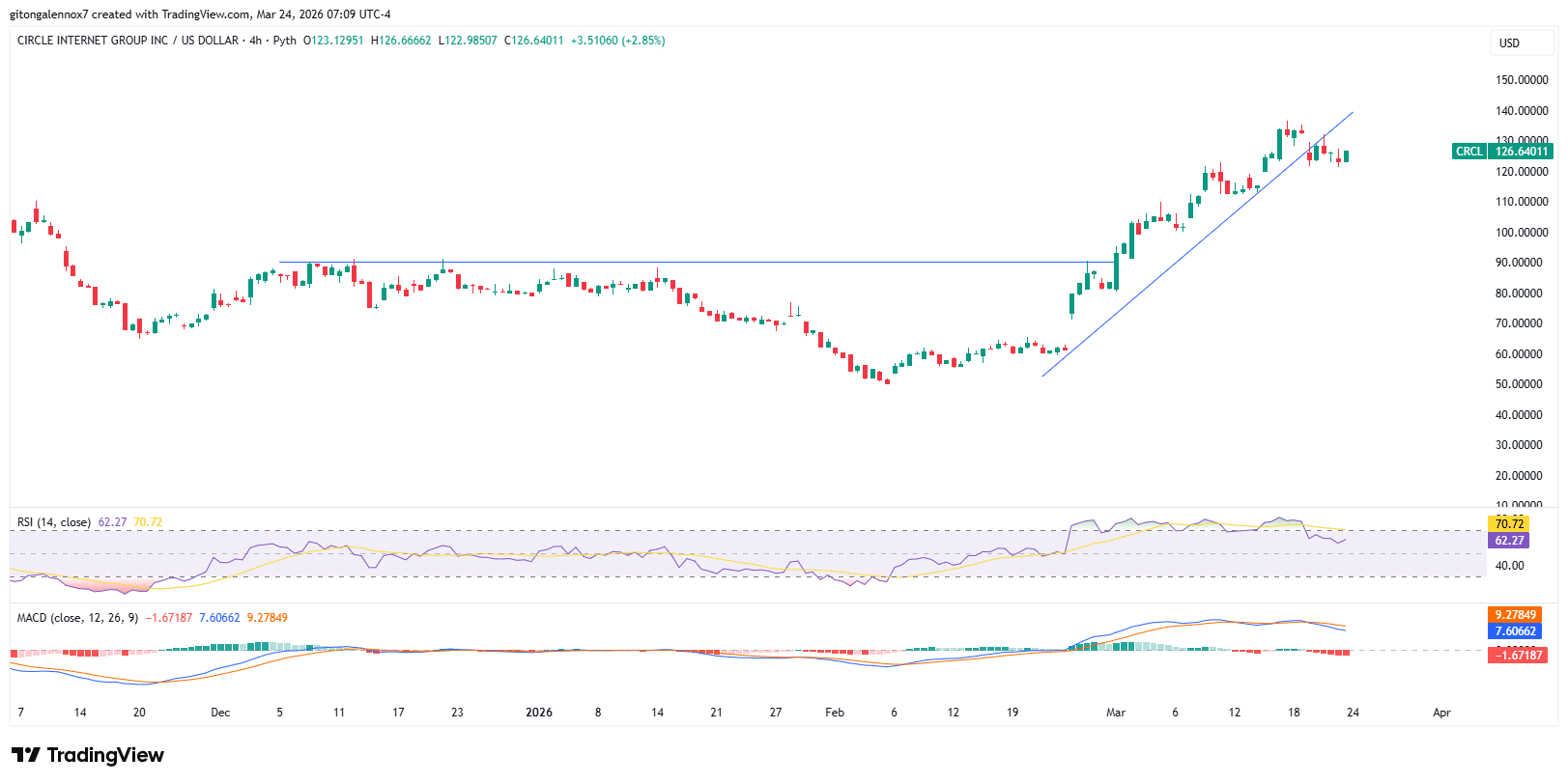Select the horizontal resistance line near 90

676,262
